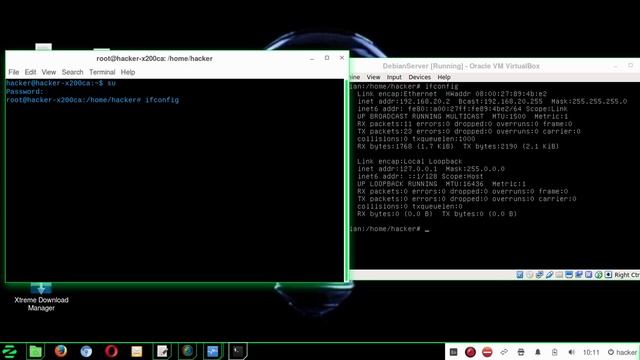Click the terminal title root@hacker-x200ca

154,58
